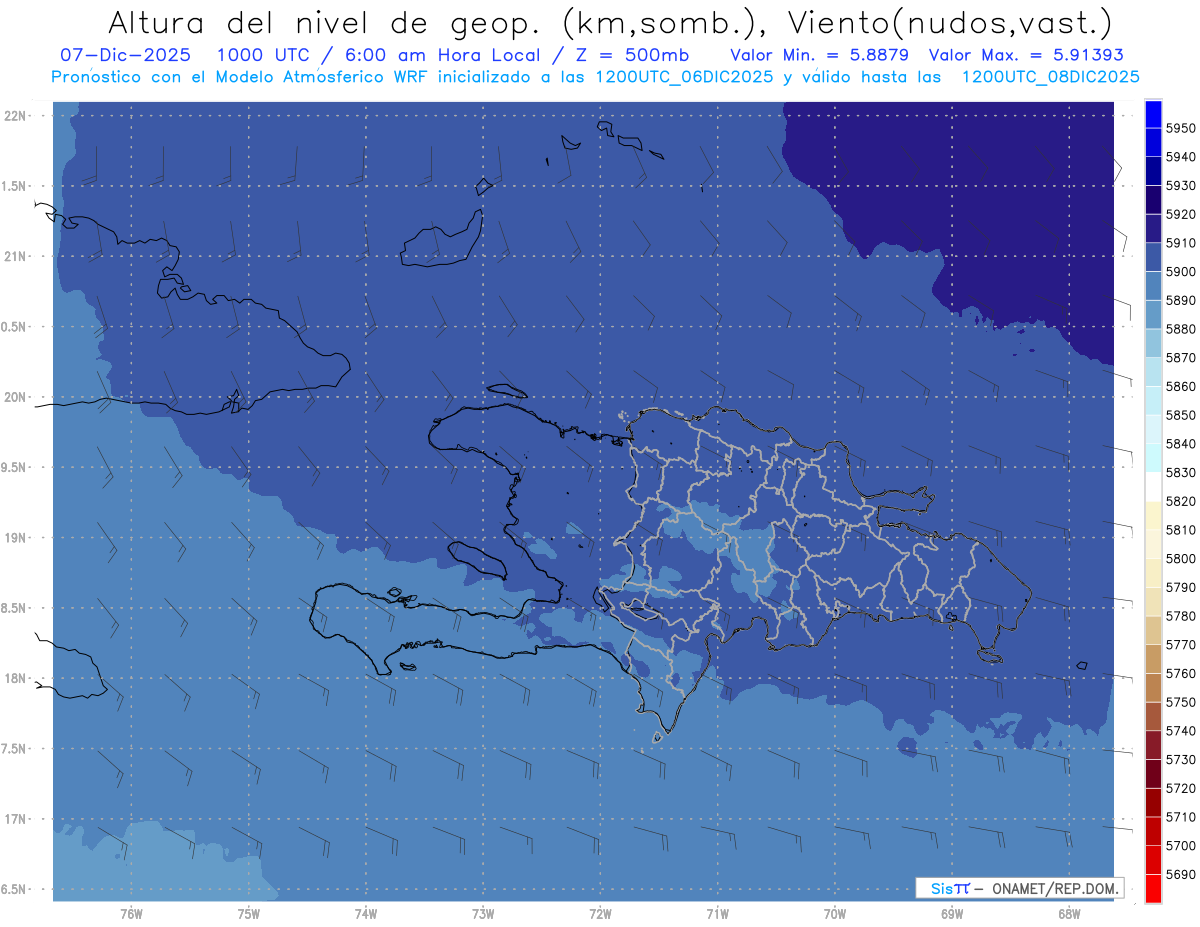Click the latitude label 22N
Screen dimensions: 1200x927
[15, 116]
